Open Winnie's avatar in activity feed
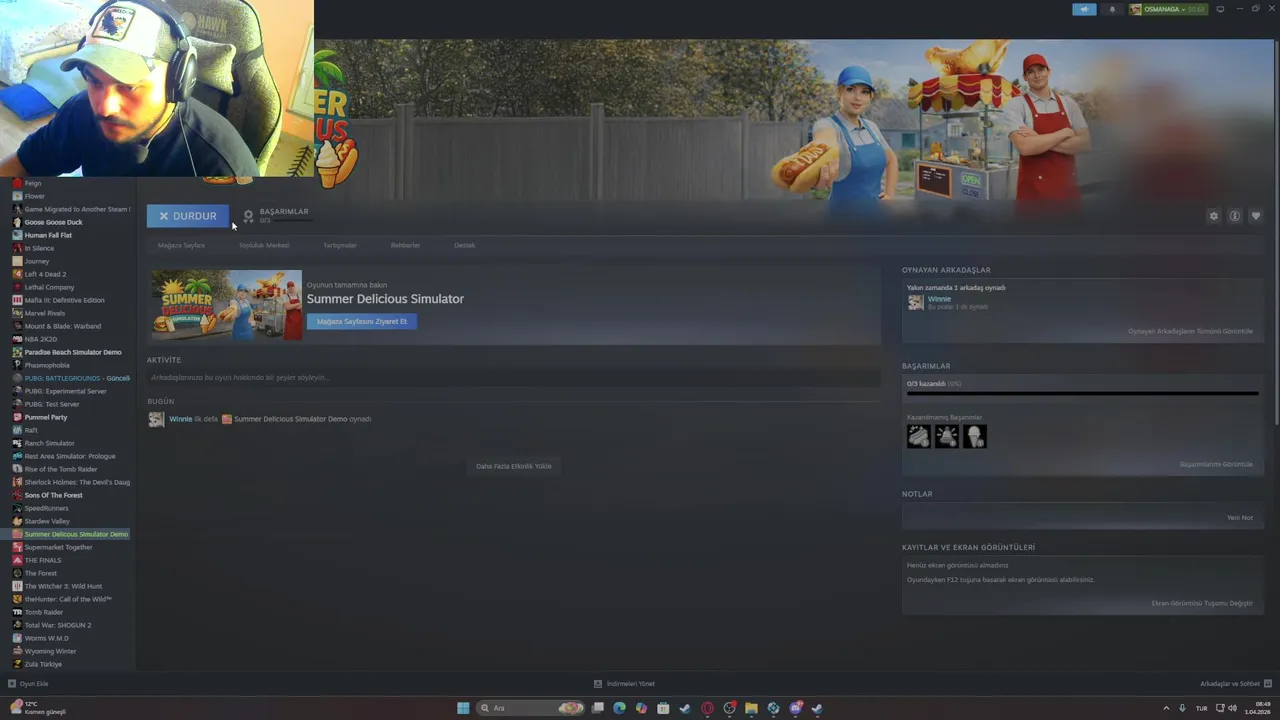 pyautogui.click(x=156, y=419)
